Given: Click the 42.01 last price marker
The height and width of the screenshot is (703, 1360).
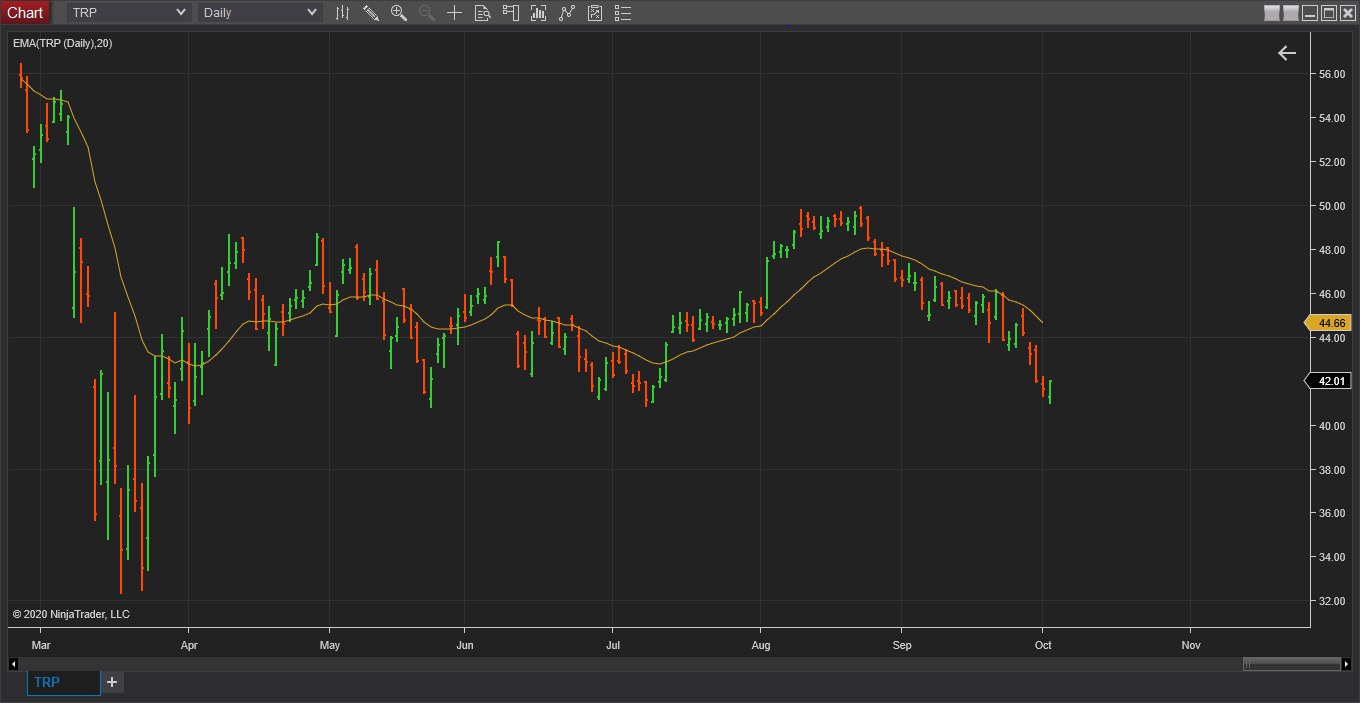Looking at the screenshot, I should tap(1330, 381).
